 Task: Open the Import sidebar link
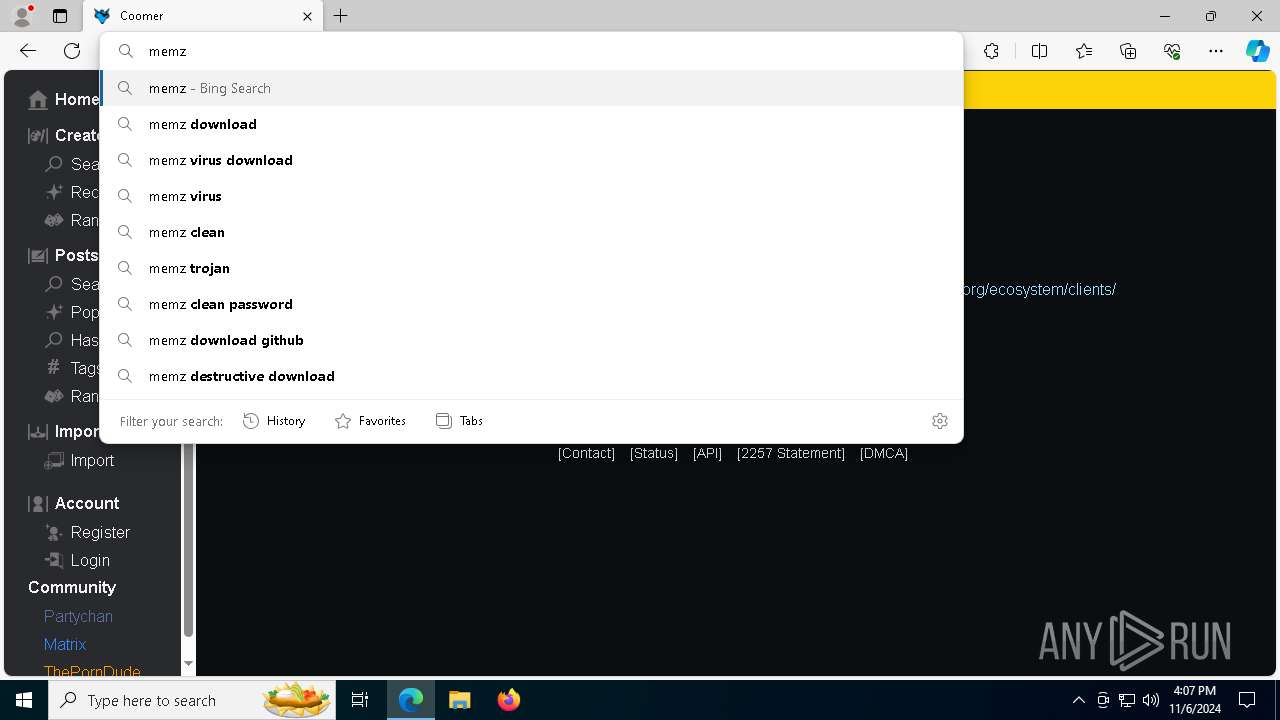click(80, 460)
